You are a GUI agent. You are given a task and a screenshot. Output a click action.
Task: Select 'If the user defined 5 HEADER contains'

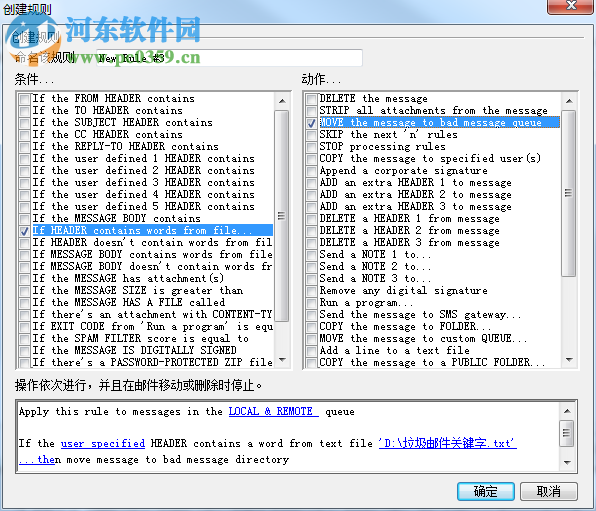(x=143, y=206)
